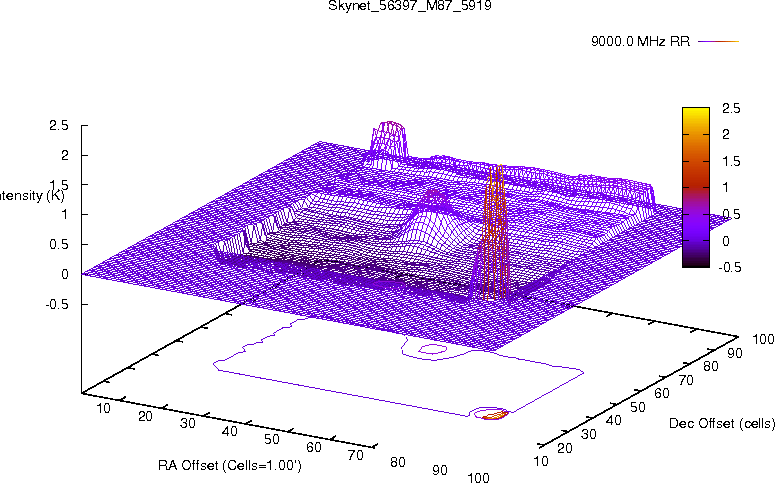Click the 50 tick on the RA Offset axis
Screen dimensions: 775x483
[272, 439]
